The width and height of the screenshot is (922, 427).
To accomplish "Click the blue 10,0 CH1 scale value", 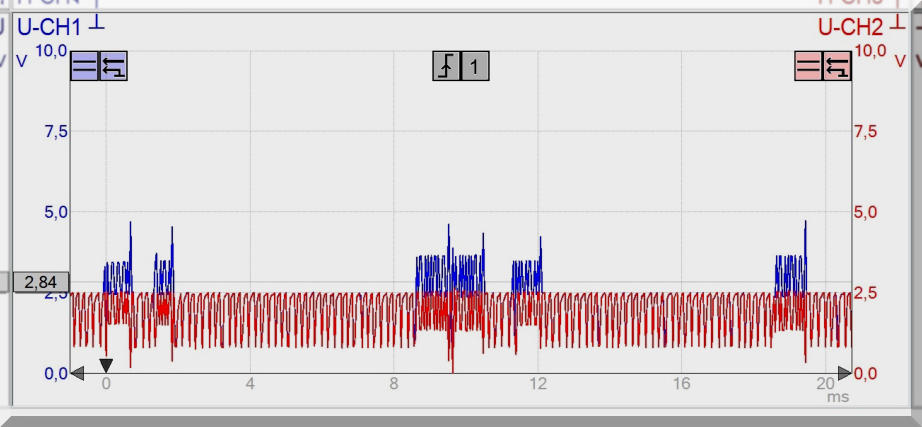I will 51,51.
